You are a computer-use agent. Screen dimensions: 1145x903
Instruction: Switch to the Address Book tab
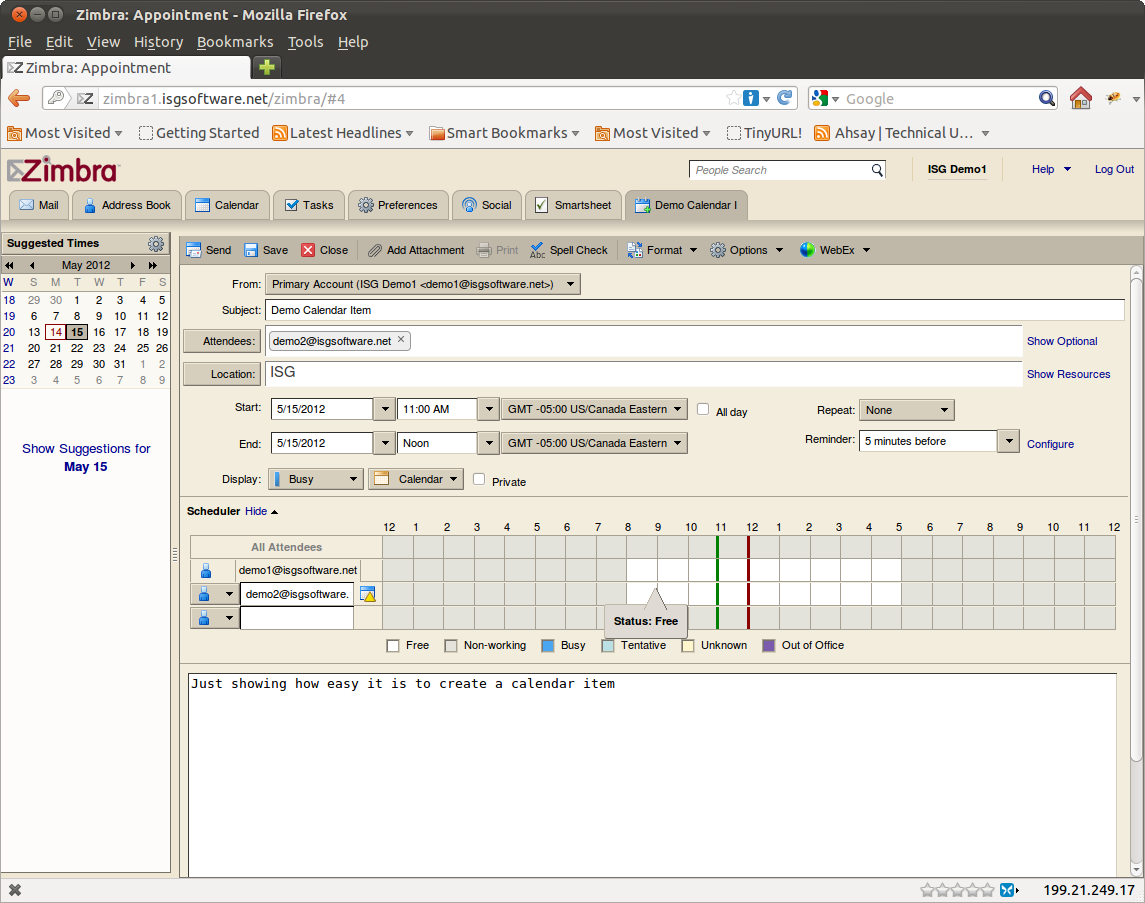tap(128, 205)
